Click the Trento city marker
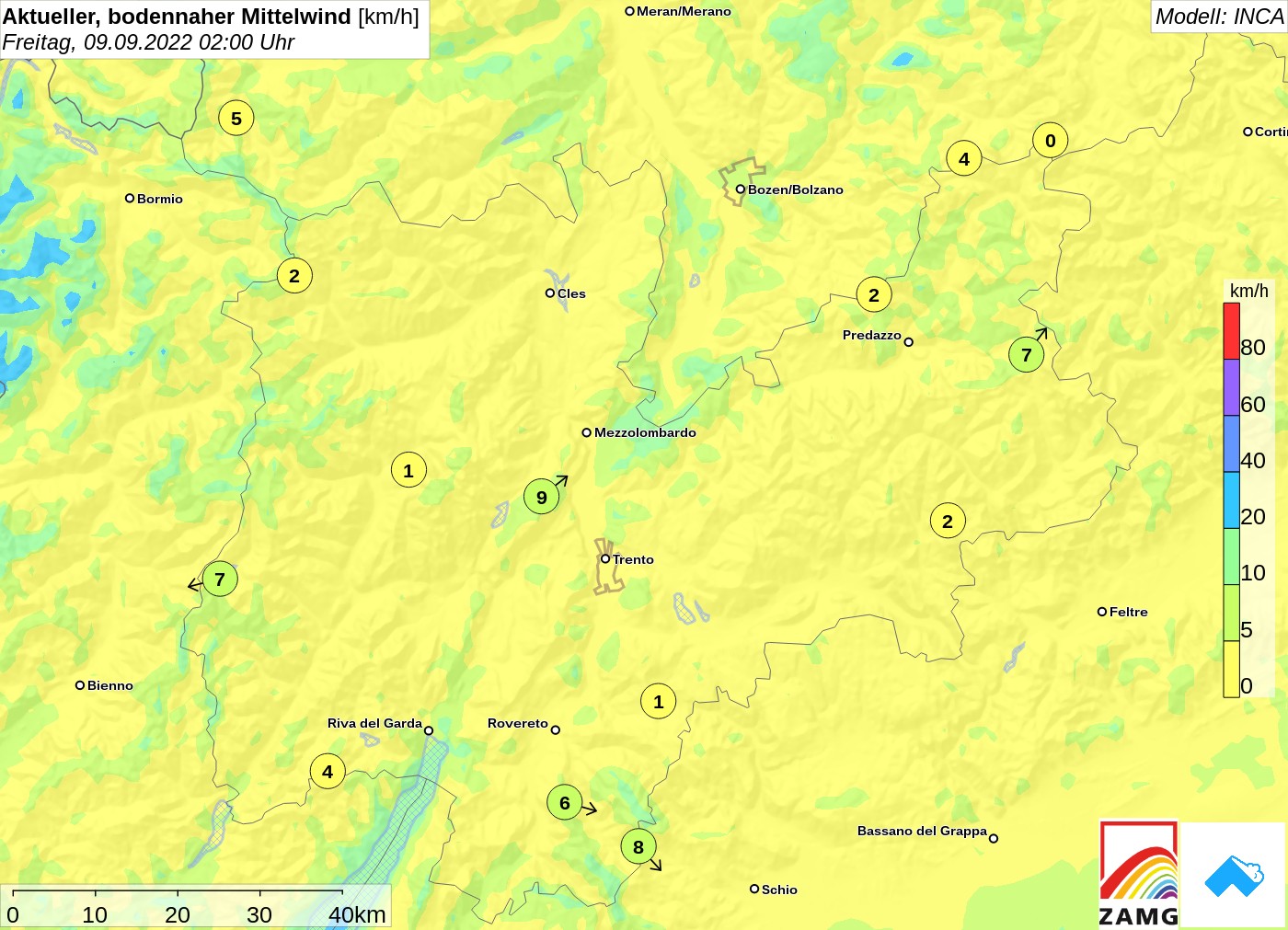The width and height of the screenshot is (1288, 930). tap(605, 559)
